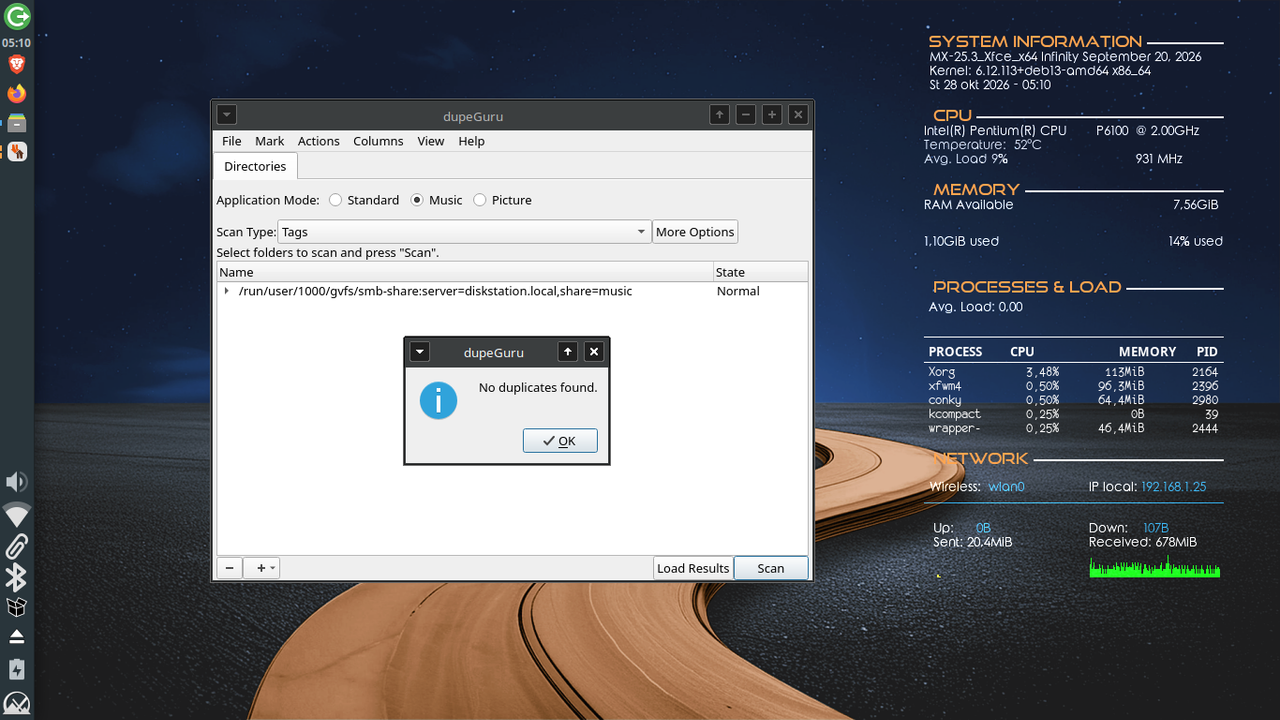The width and height of the screenshot is (1280, 720).
Task: Click the Name column header
Action: (x=465, y=272)
